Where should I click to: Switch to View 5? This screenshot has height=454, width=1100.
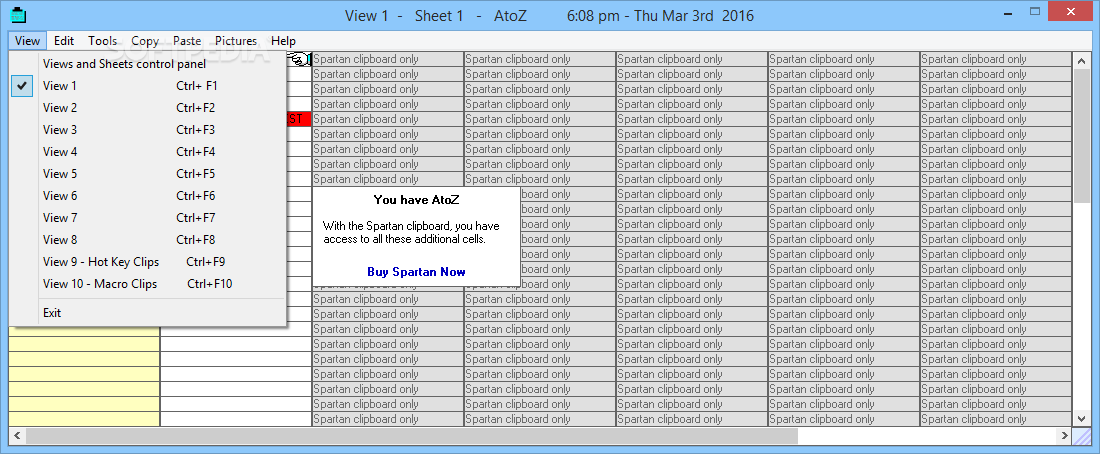[x=148, y=174]
